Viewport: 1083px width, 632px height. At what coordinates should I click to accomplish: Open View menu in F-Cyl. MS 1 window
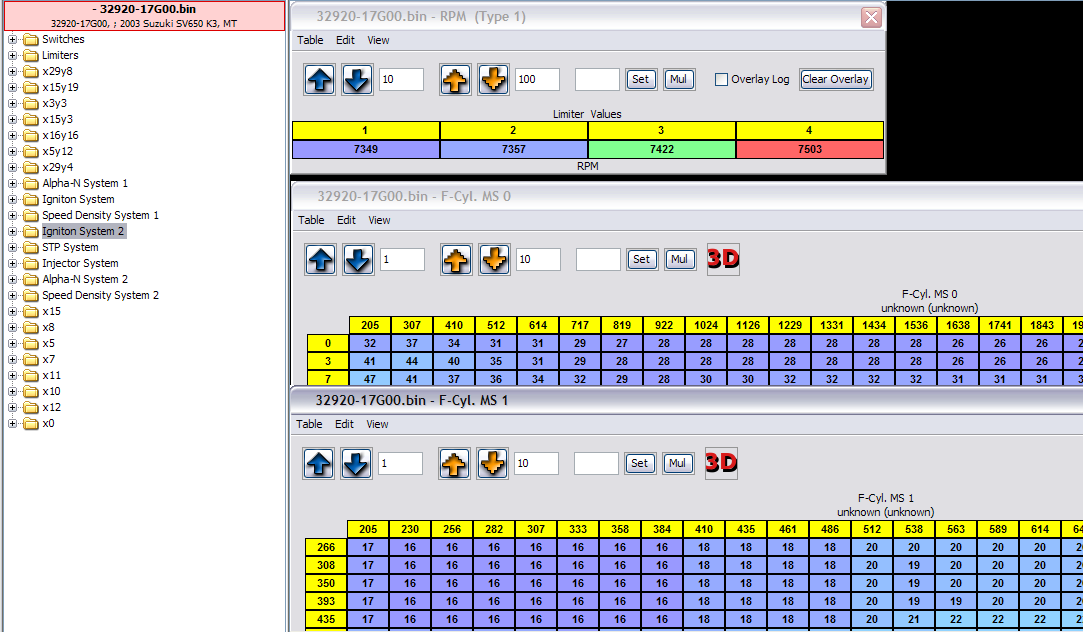(377, 424)
